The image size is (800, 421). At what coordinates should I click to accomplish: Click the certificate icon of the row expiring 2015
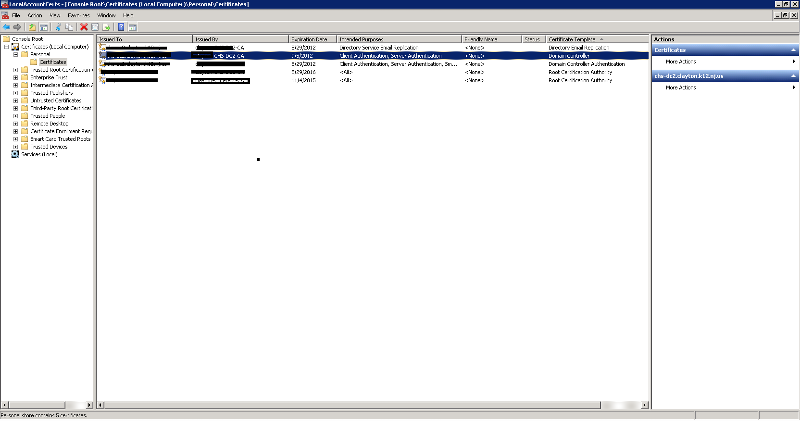click(103, 80)
